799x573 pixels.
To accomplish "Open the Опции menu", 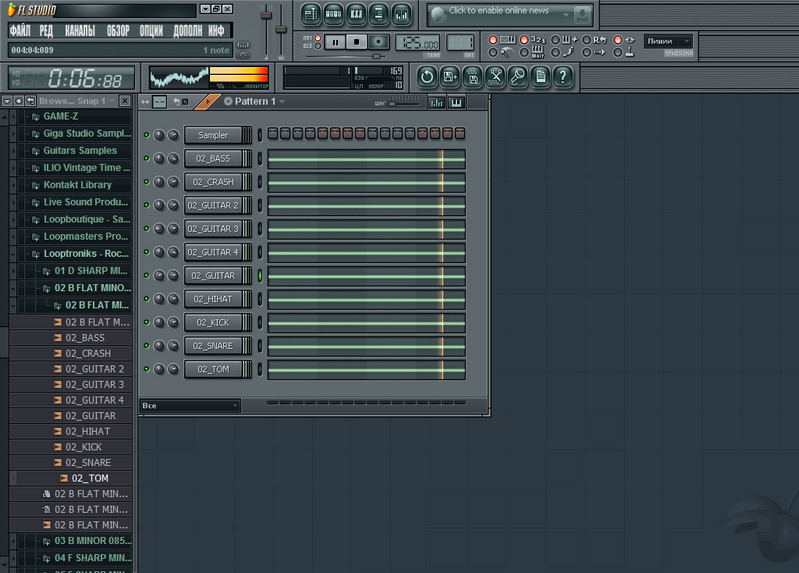I will (151, 31).
